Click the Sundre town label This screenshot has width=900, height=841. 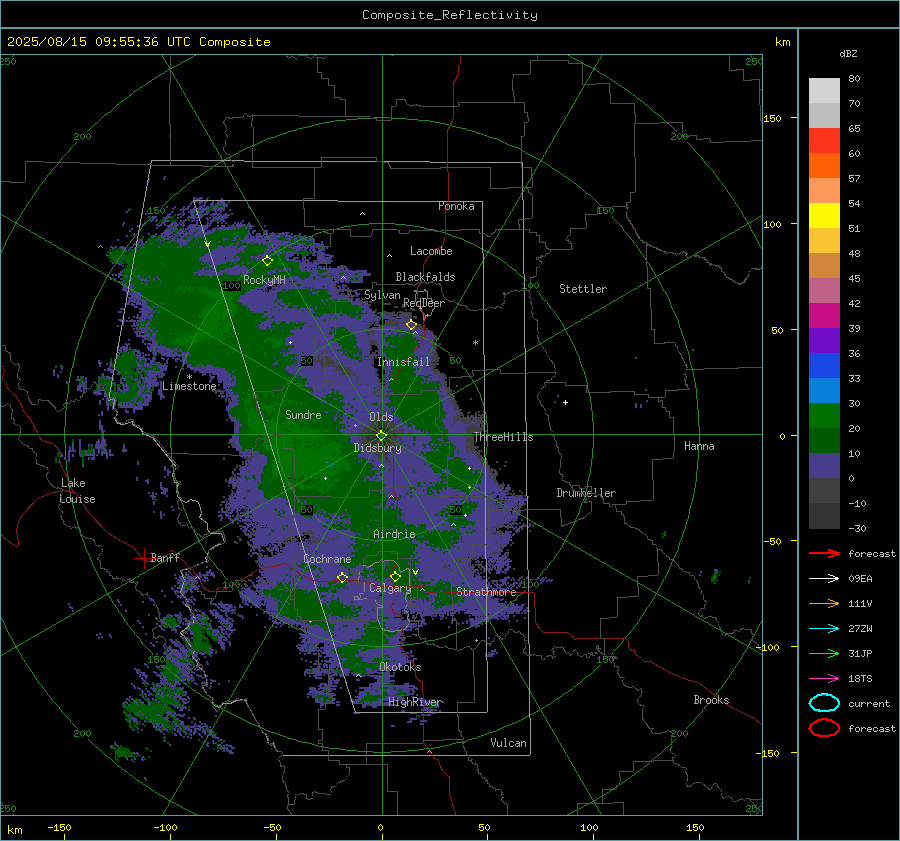(x=303, y=414)
